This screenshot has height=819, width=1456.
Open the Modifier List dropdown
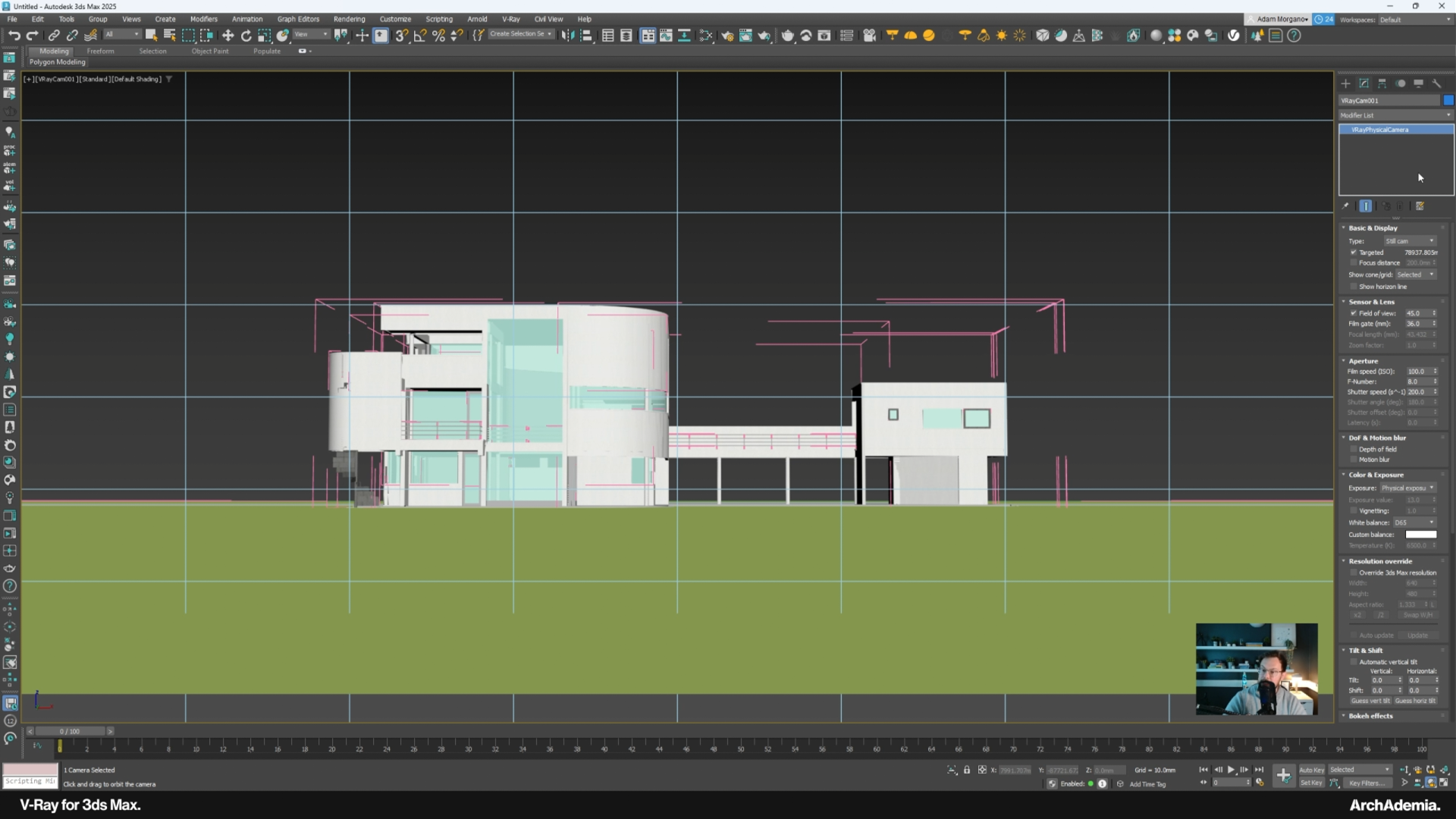coord(1395,115)
